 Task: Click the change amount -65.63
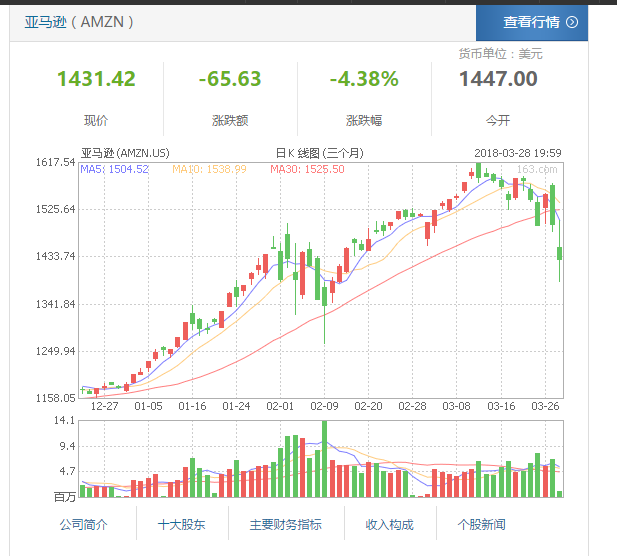pos(230,79)
